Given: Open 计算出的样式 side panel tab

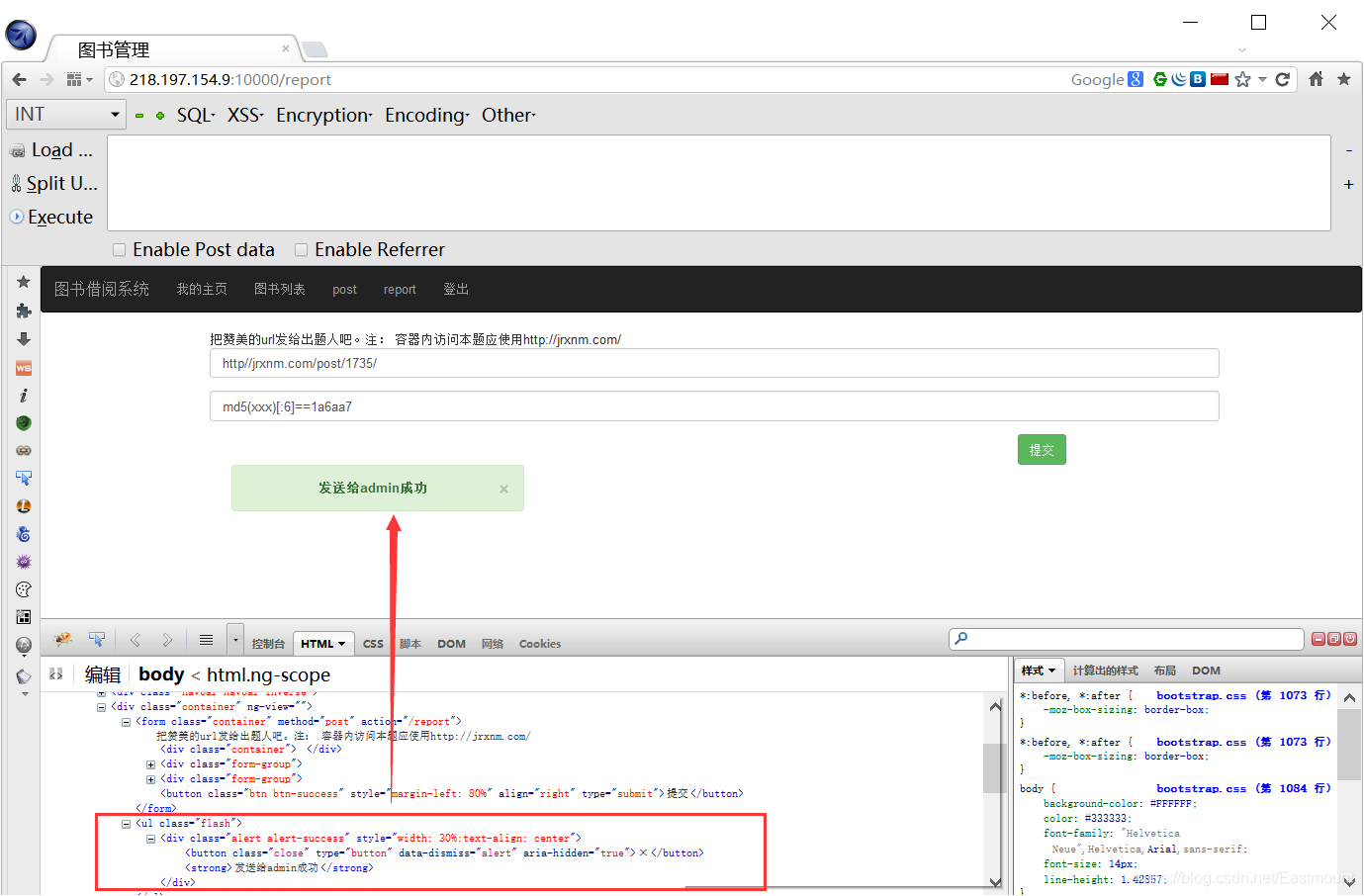Looking at the screenshot, I should [x=1106, y=671].
